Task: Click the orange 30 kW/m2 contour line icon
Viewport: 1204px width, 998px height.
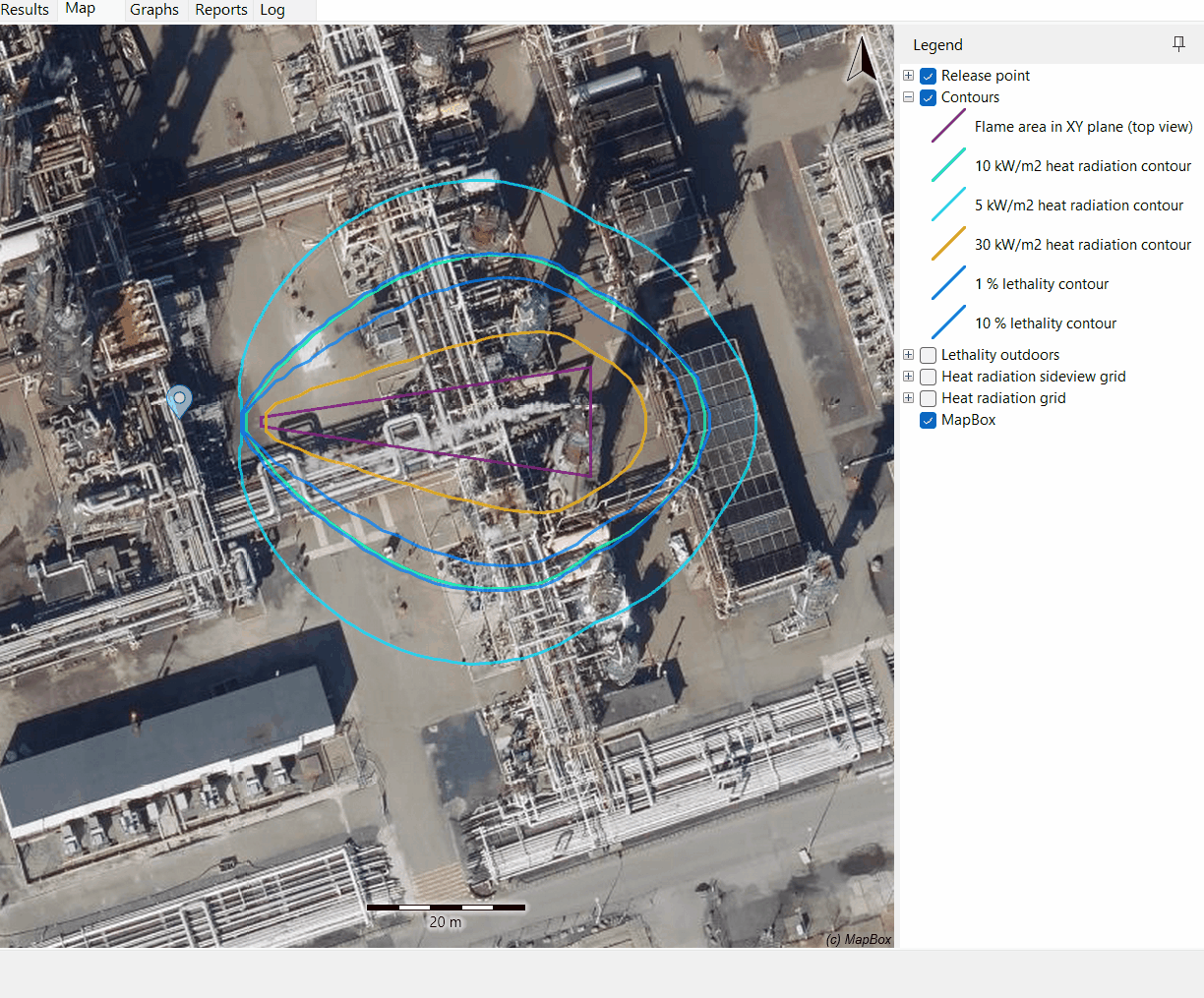Action: pyautogui.click(x=948, y=244)
